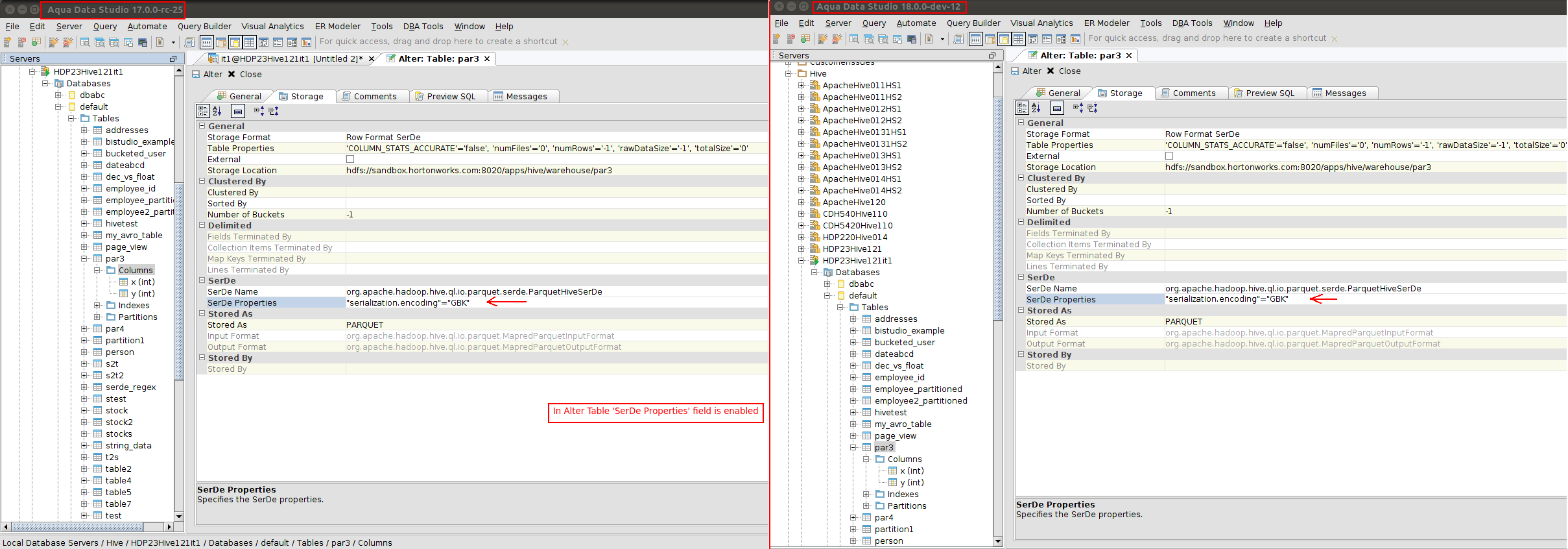Click Close button in left window
1568x549 pixels.
point(244,75)
